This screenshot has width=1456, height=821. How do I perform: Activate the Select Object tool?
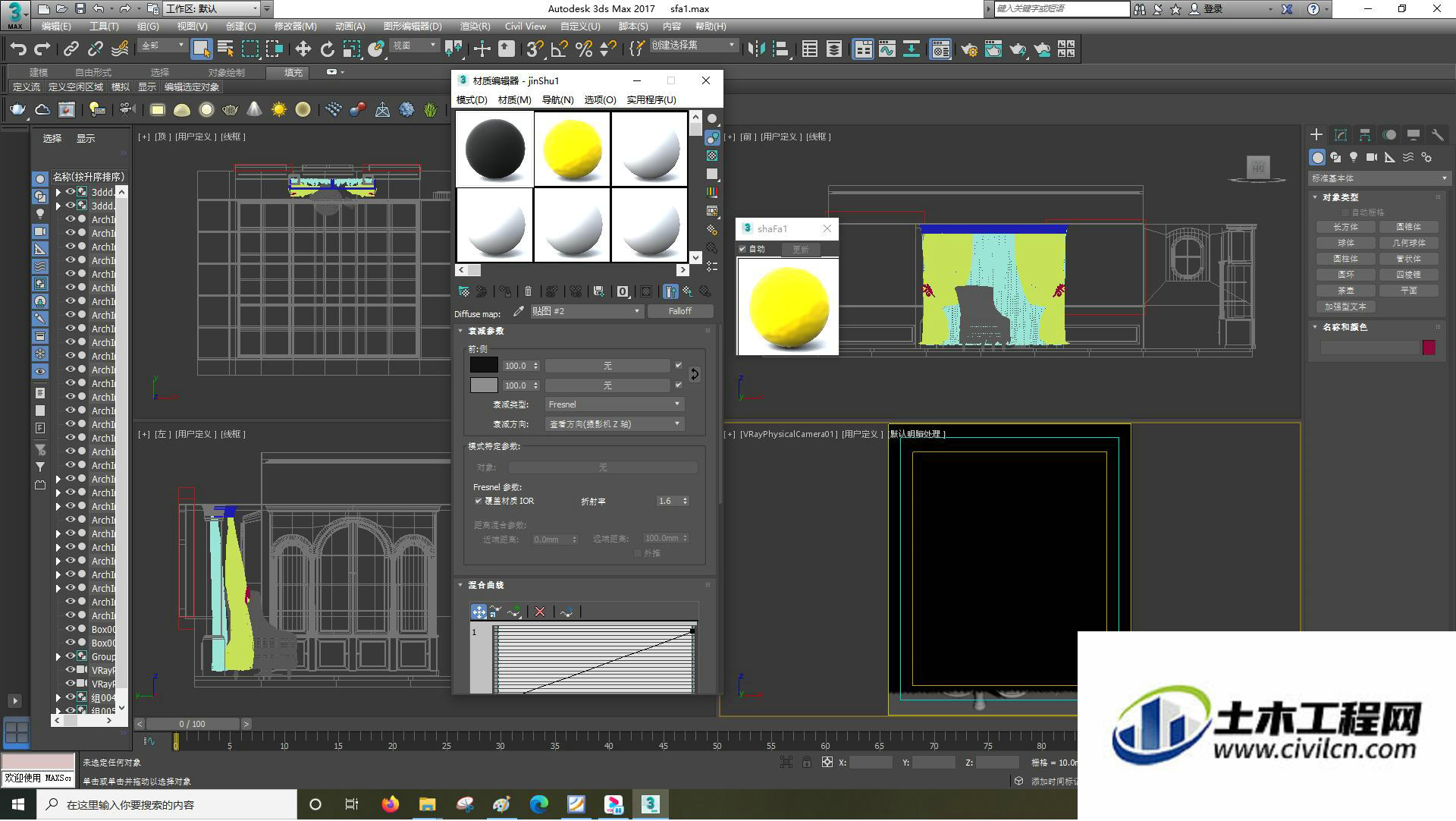point(201,49)
